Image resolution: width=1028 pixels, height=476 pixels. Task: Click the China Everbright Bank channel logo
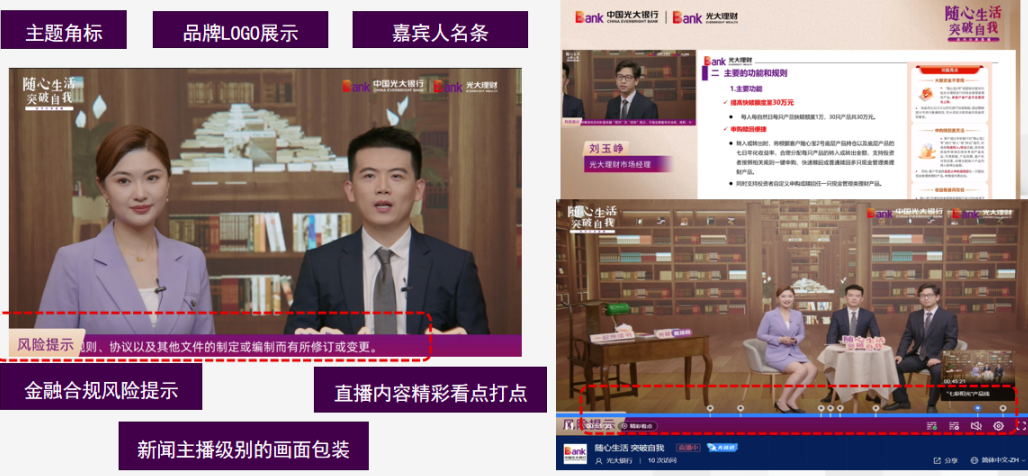coord(576,453)
